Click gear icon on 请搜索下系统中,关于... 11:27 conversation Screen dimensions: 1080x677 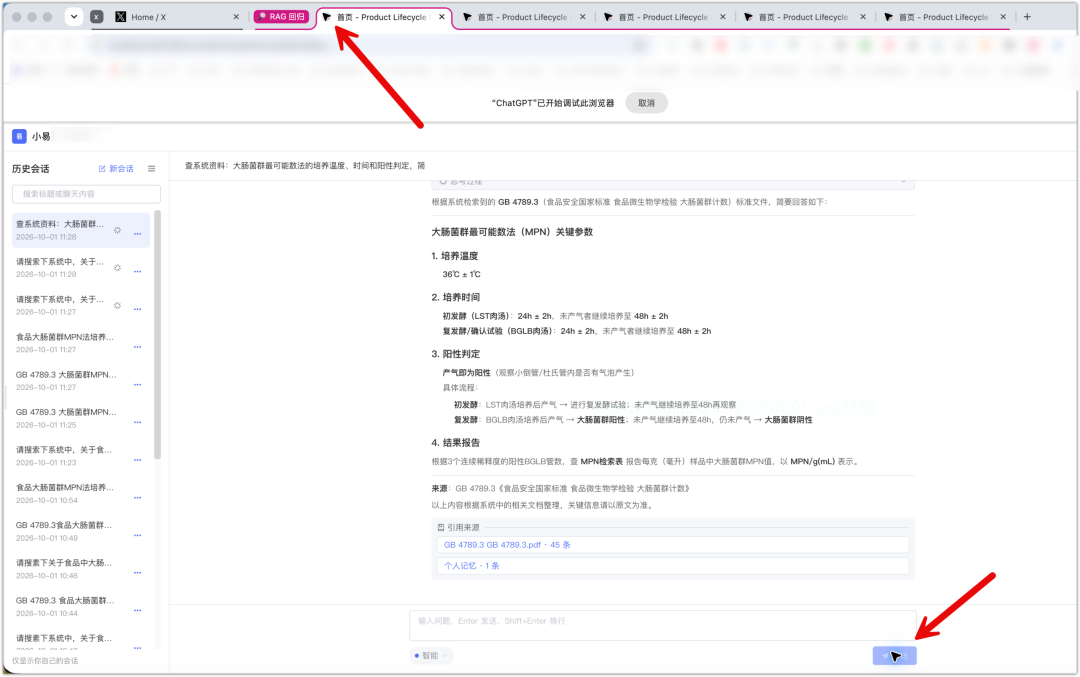[x=117, y=305]
